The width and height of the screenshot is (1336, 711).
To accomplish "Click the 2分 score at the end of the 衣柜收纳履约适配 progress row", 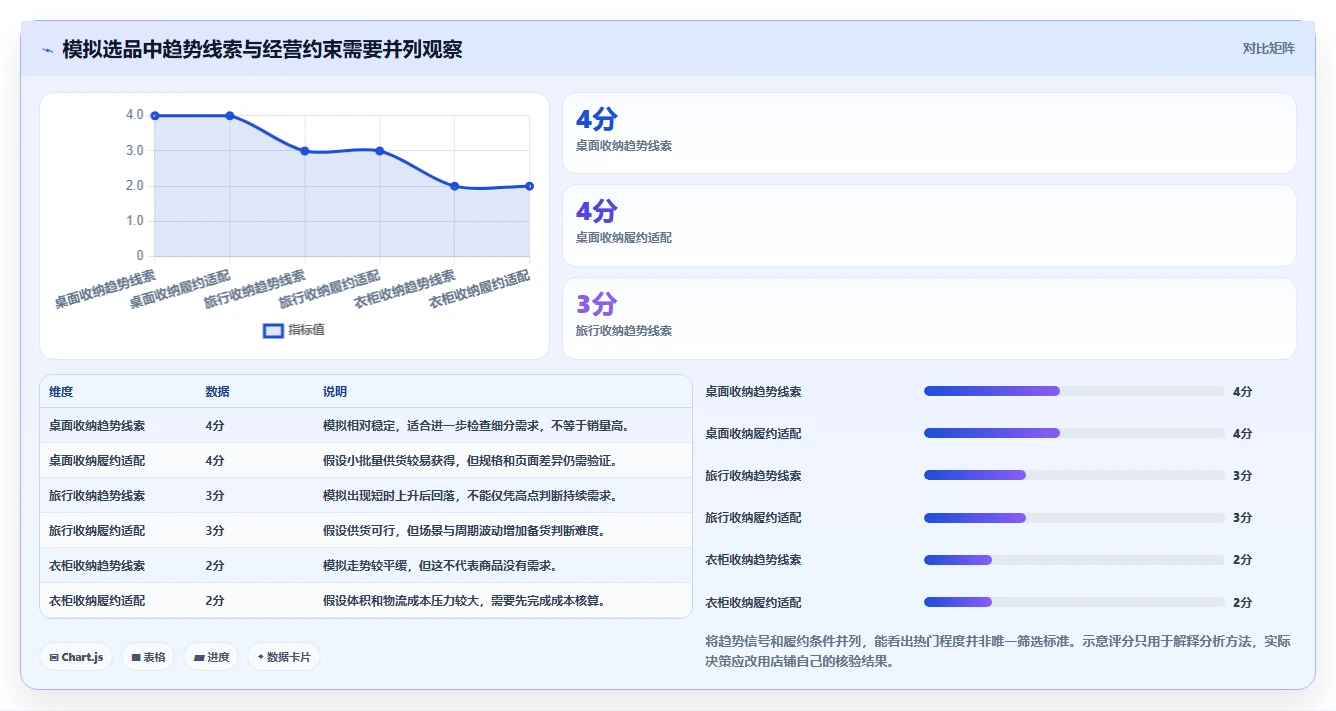I will coord(1243,603).
